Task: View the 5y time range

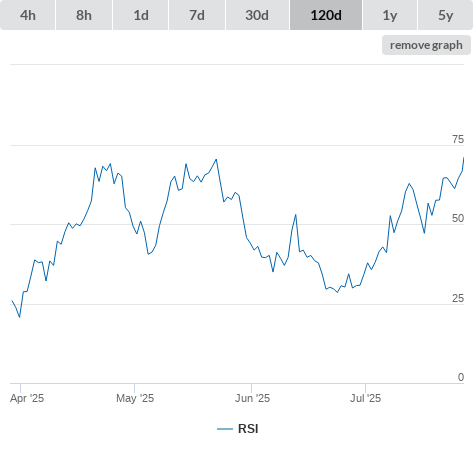Action: point(446,15)
